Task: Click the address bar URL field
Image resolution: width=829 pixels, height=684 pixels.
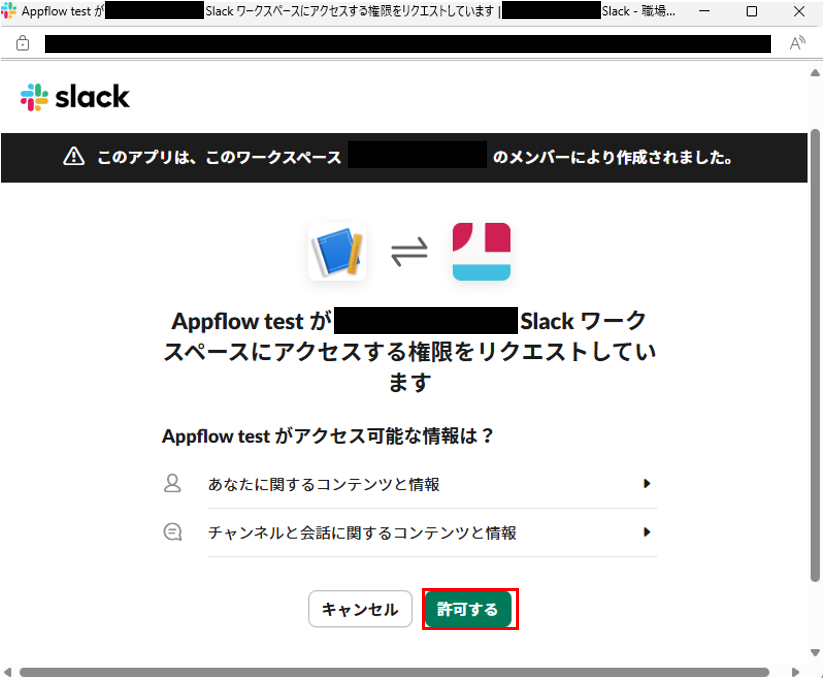Action: coord(408,44)
